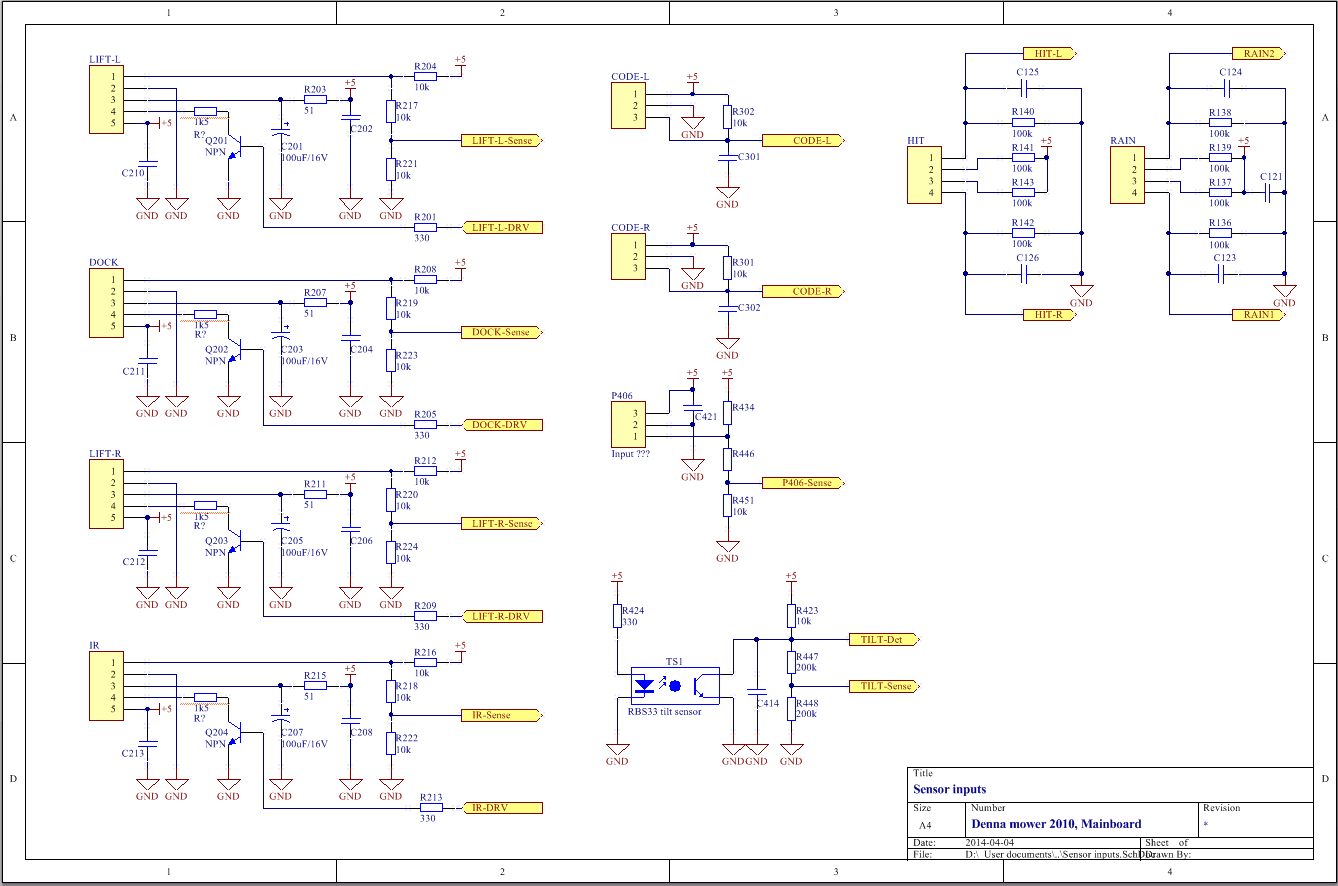The image size is (1338, 886).
Task: Click the HIT 4-pin connector symbol
Action: 924,175
